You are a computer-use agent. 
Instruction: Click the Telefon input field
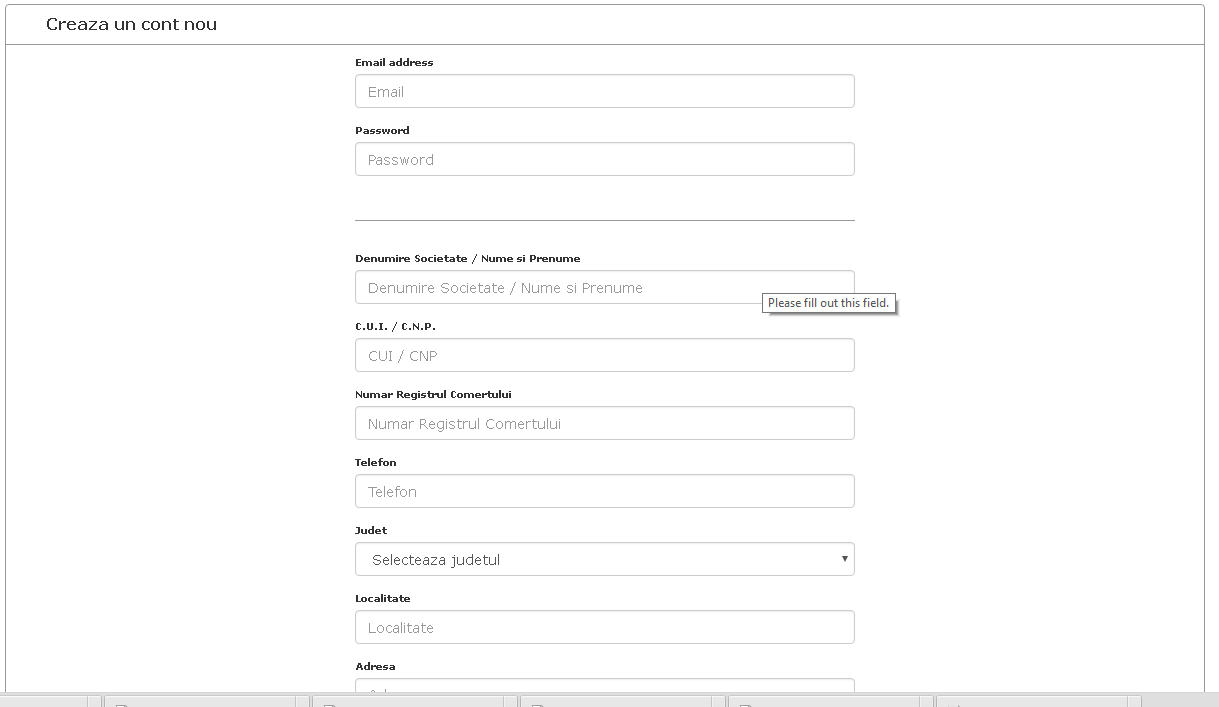pyautogui.click(x=604, y=491)
